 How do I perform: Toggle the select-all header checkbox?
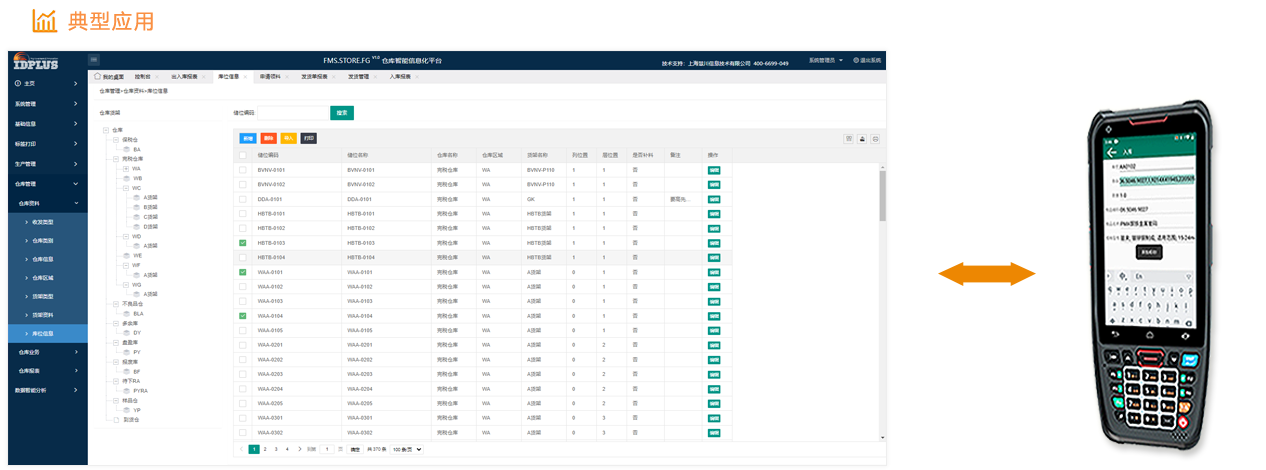click(243, 155)
